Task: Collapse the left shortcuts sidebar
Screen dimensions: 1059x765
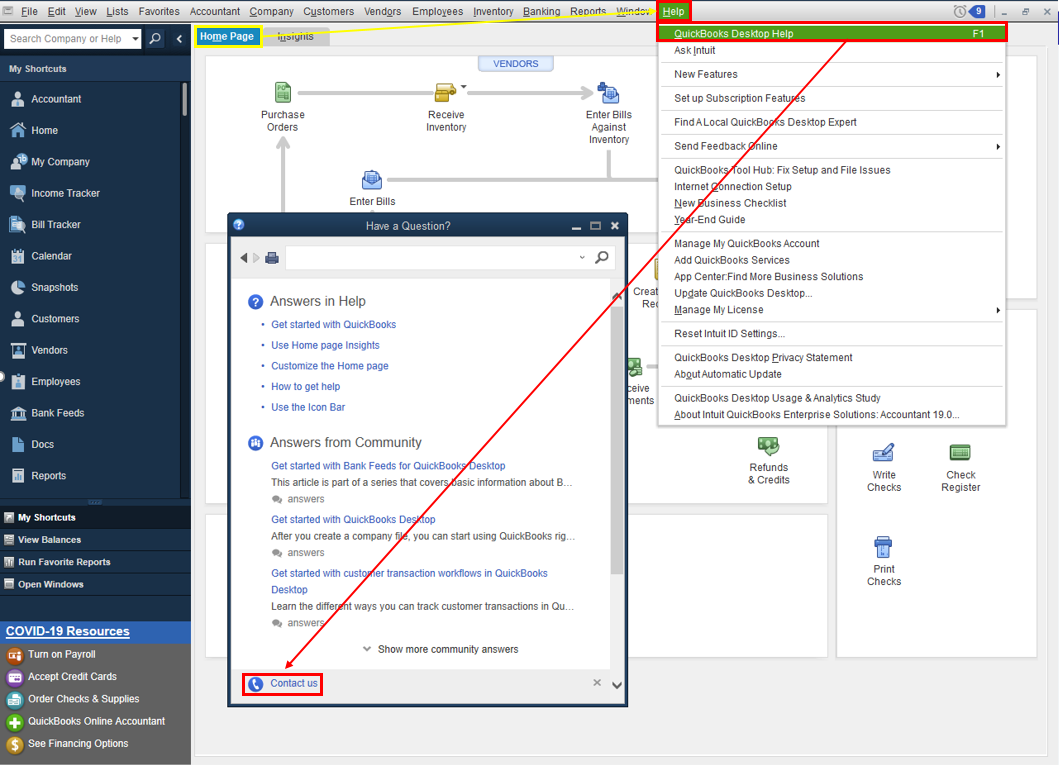Action: (x=179, y=38)
